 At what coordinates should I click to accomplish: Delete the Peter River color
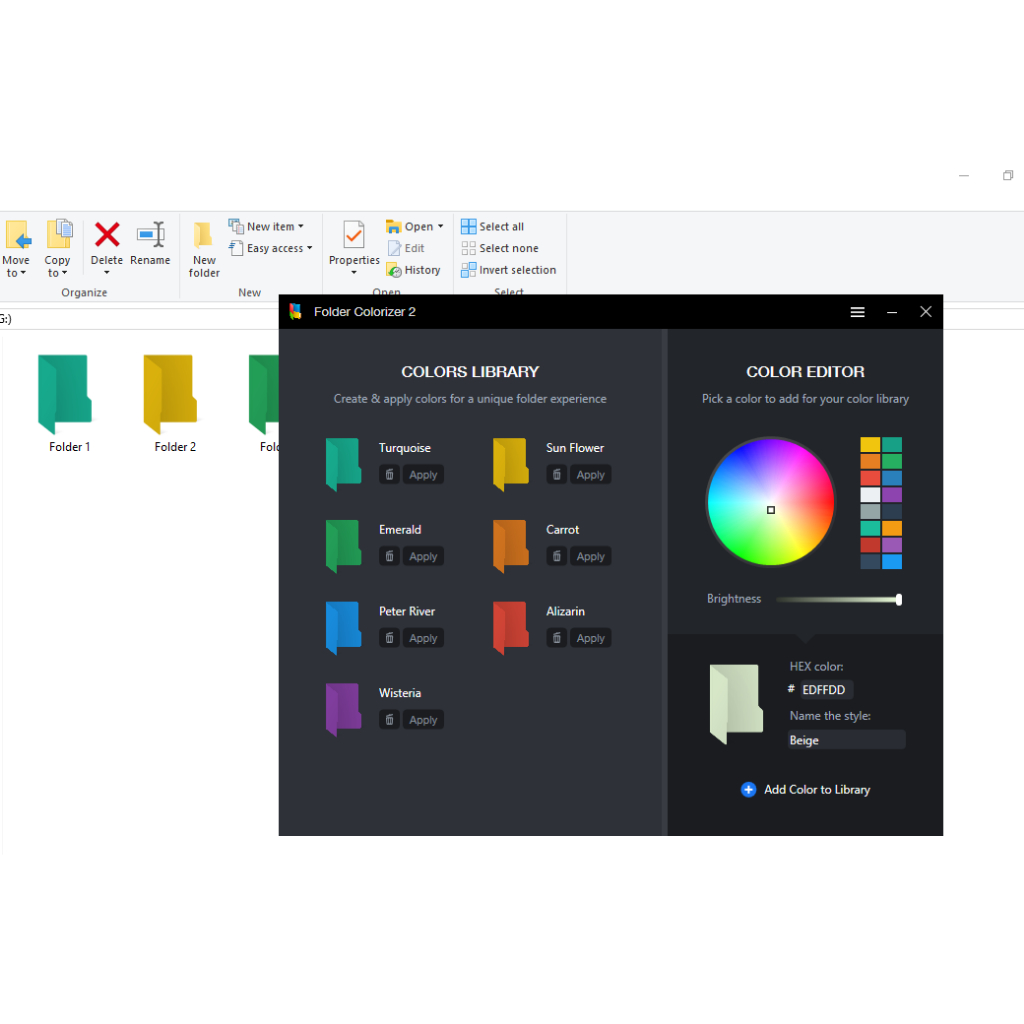point(389,638)
